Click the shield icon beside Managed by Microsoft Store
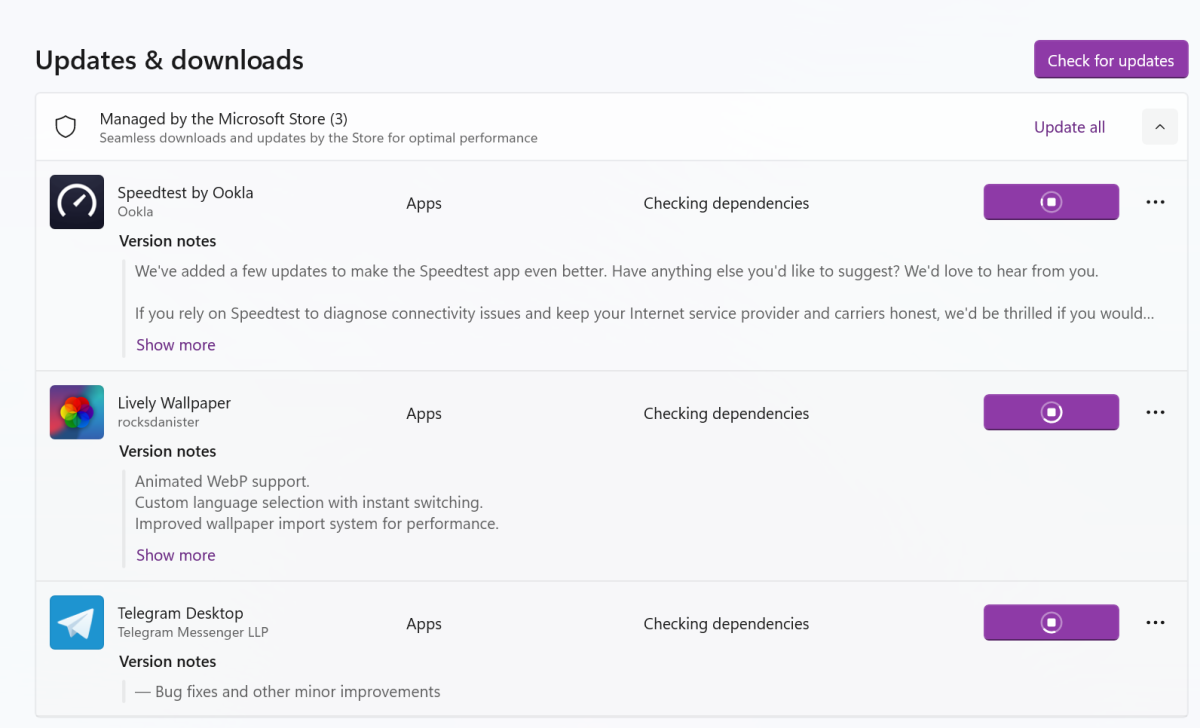 [x=66, y=127]
